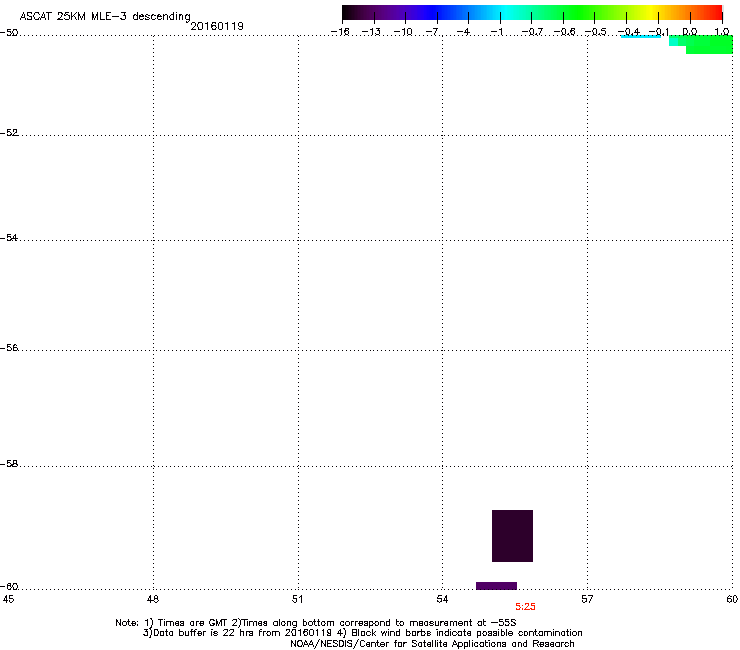Click the note line about 22 hr data buffer

(x=362, y=633)
